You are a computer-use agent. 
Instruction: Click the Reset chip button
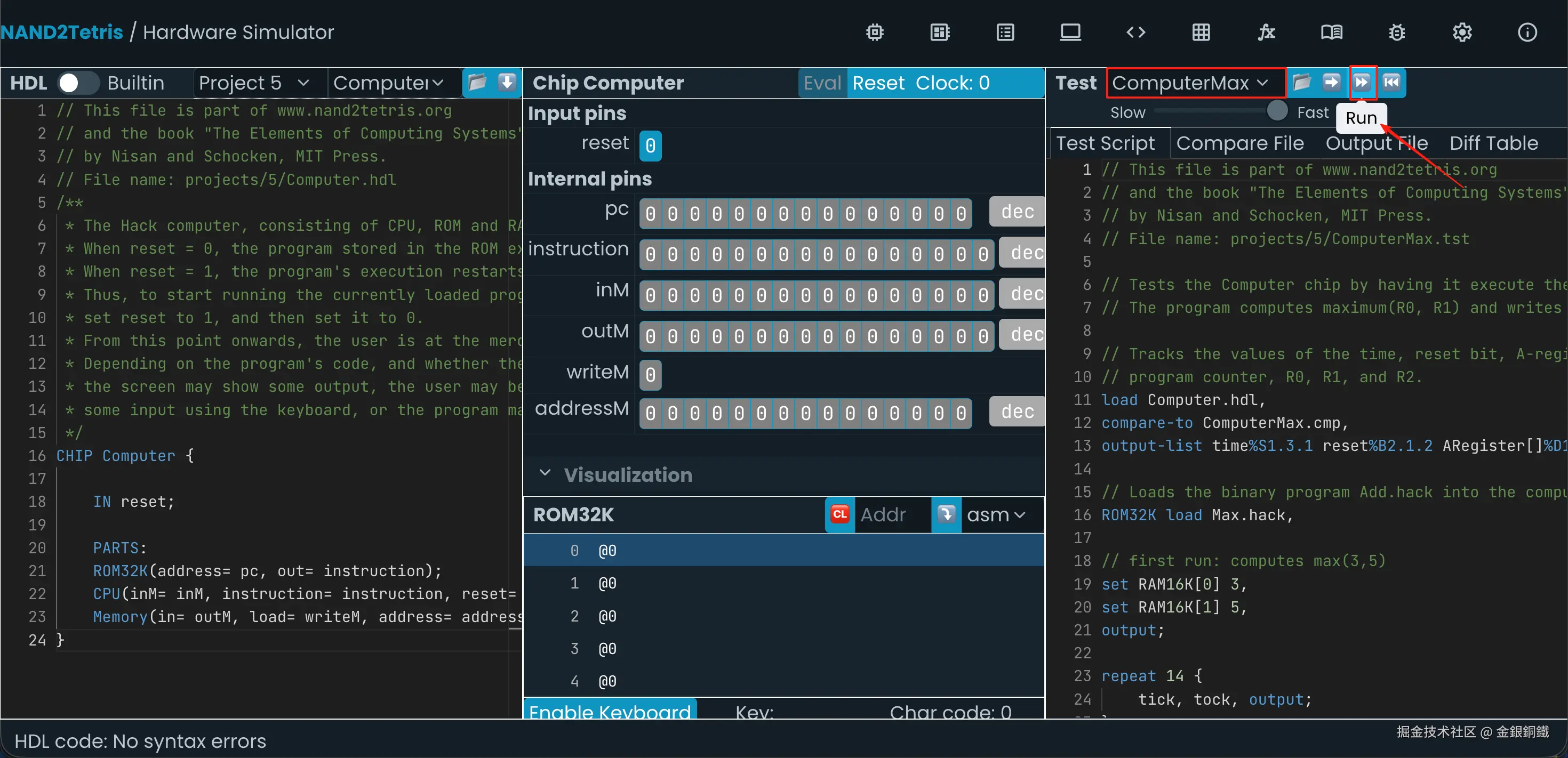point(878,83)
